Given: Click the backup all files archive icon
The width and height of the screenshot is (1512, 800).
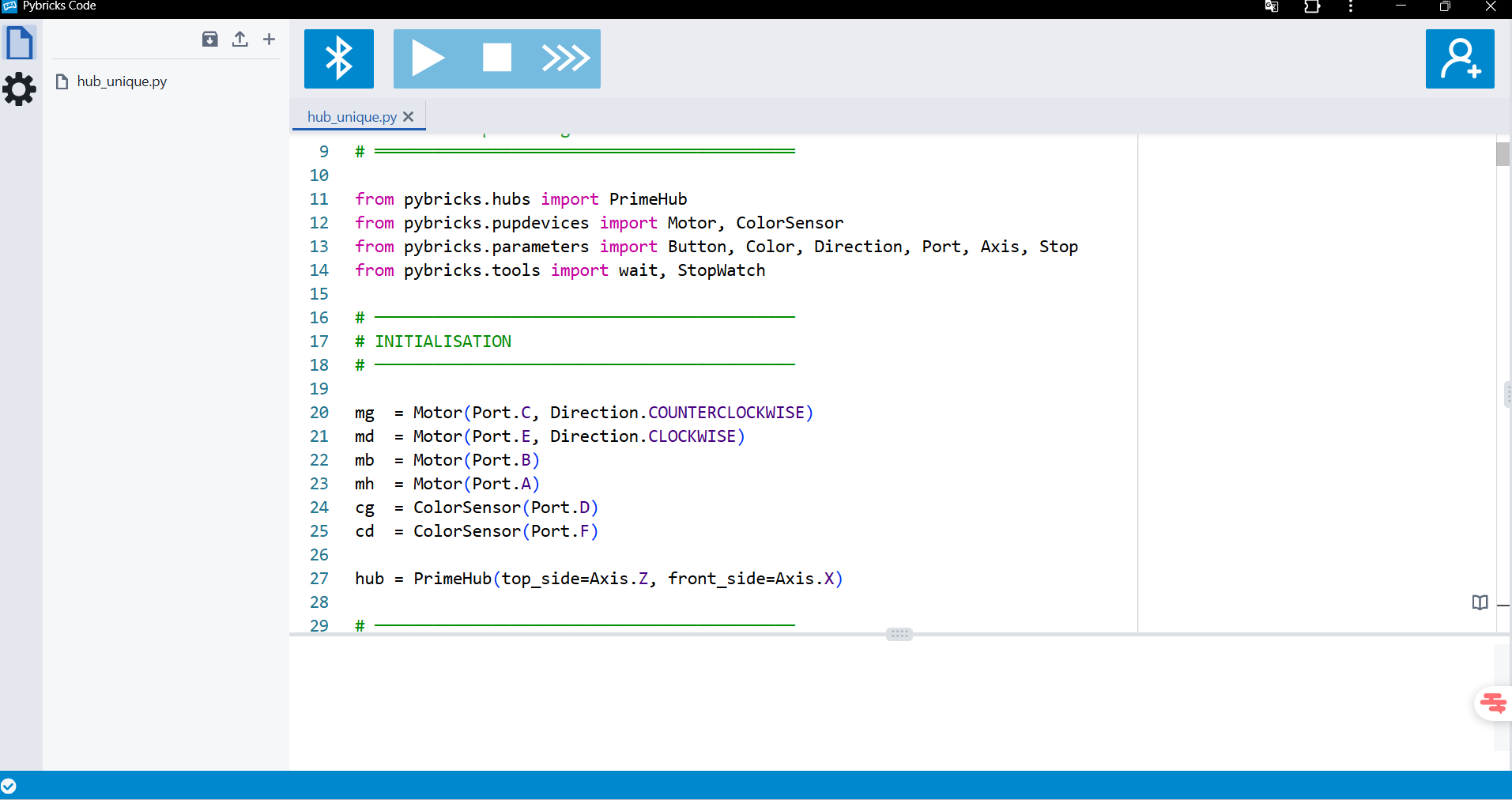Looking at the screenshot, I should pyautogui.click(x=209, y=39).
